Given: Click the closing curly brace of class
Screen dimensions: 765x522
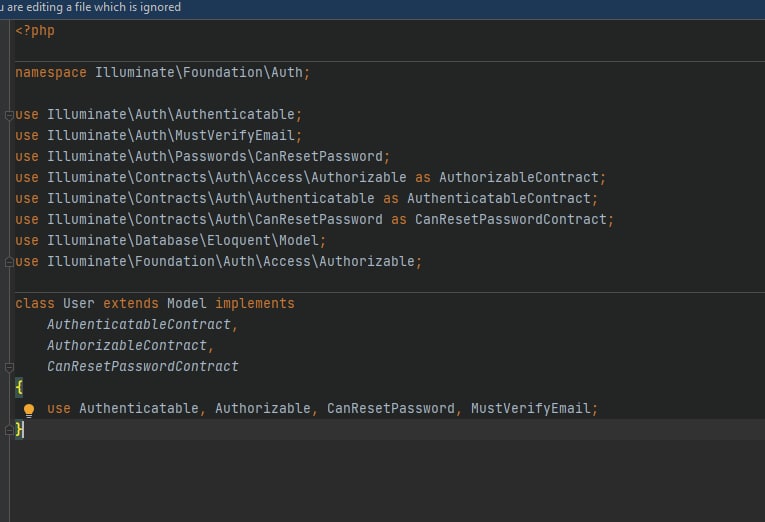Looking at the screenshot, I should pos(19,429).
